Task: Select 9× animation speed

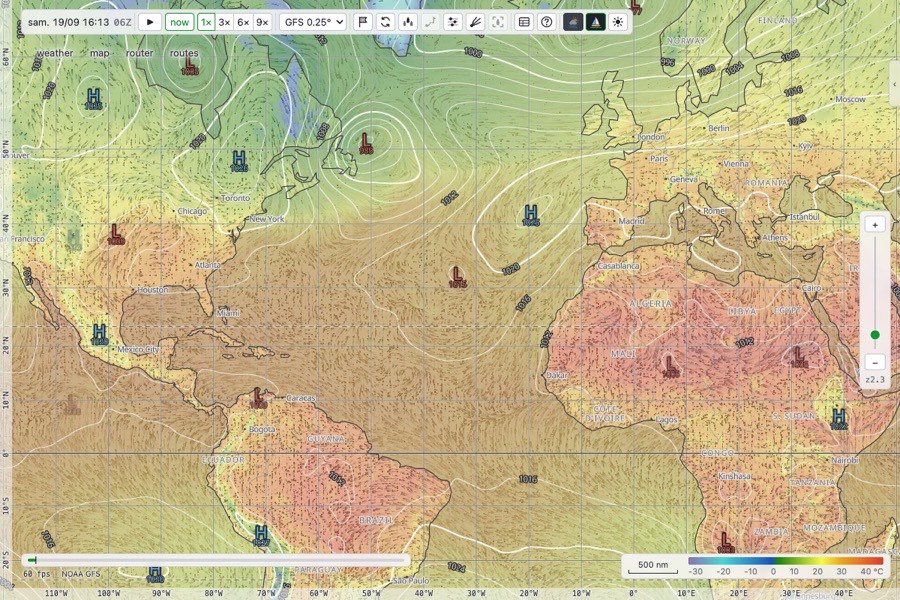Action: coord(262,22)
